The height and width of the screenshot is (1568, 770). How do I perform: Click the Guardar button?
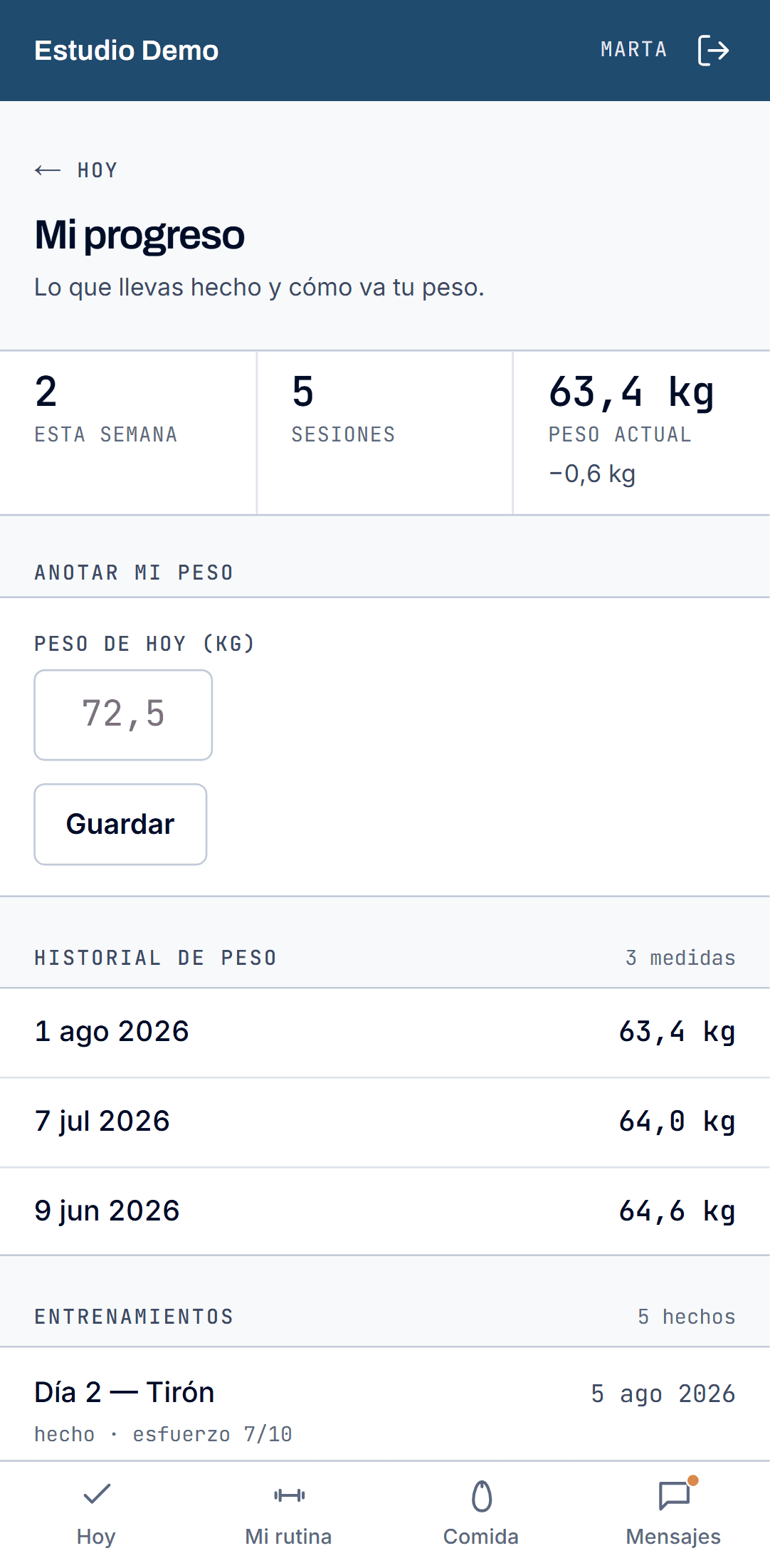coord(120,825)
